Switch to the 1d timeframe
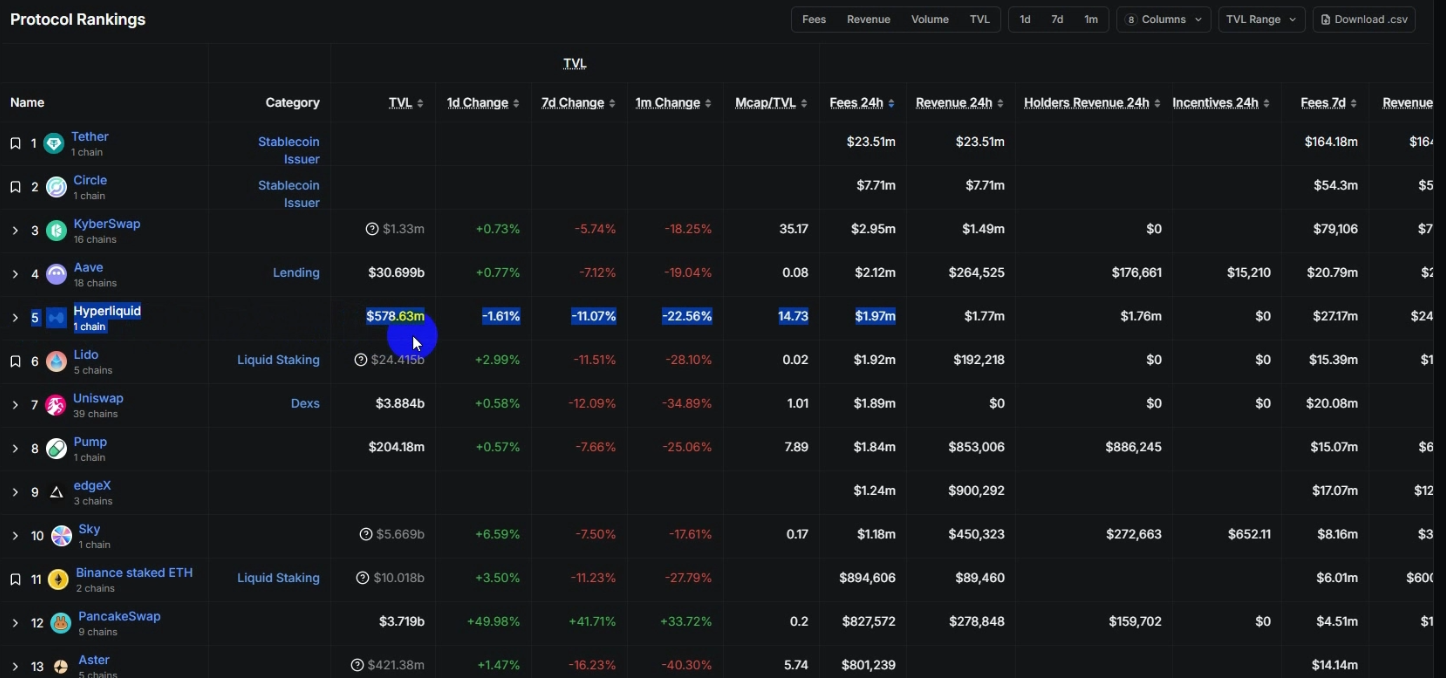The height and width of the screenshot is (678, 1446). (1025, 19)
